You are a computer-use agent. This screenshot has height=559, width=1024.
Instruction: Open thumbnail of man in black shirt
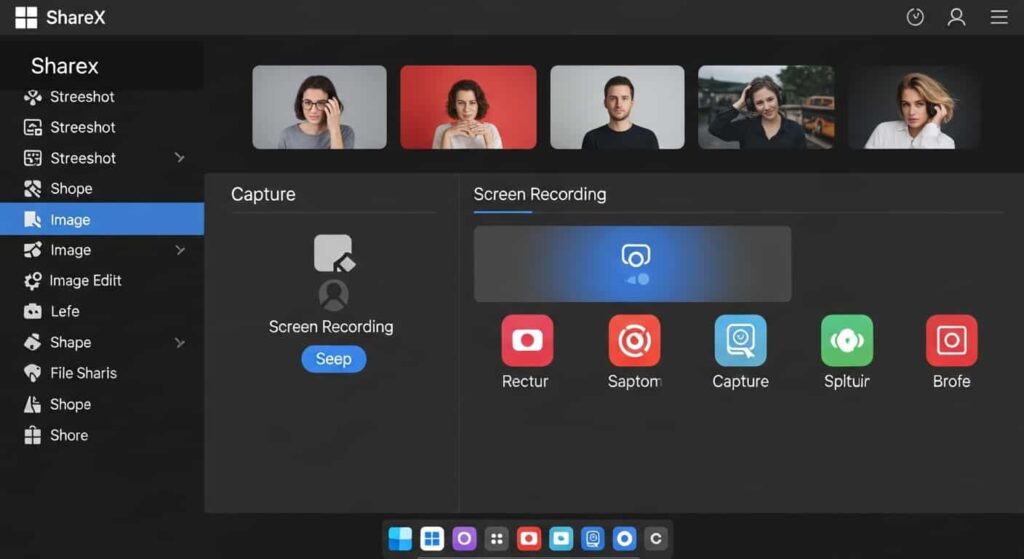click(x=617, y=107)
